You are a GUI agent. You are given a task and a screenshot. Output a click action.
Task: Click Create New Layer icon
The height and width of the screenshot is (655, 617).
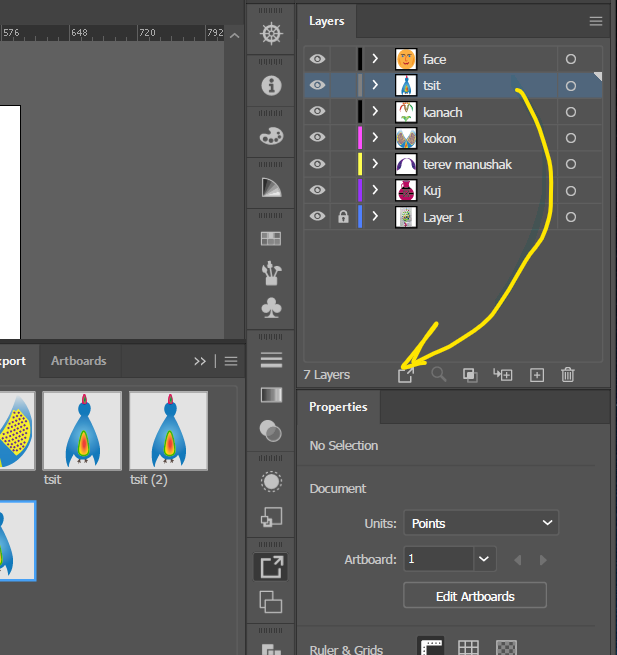click(x=537, y=375)
